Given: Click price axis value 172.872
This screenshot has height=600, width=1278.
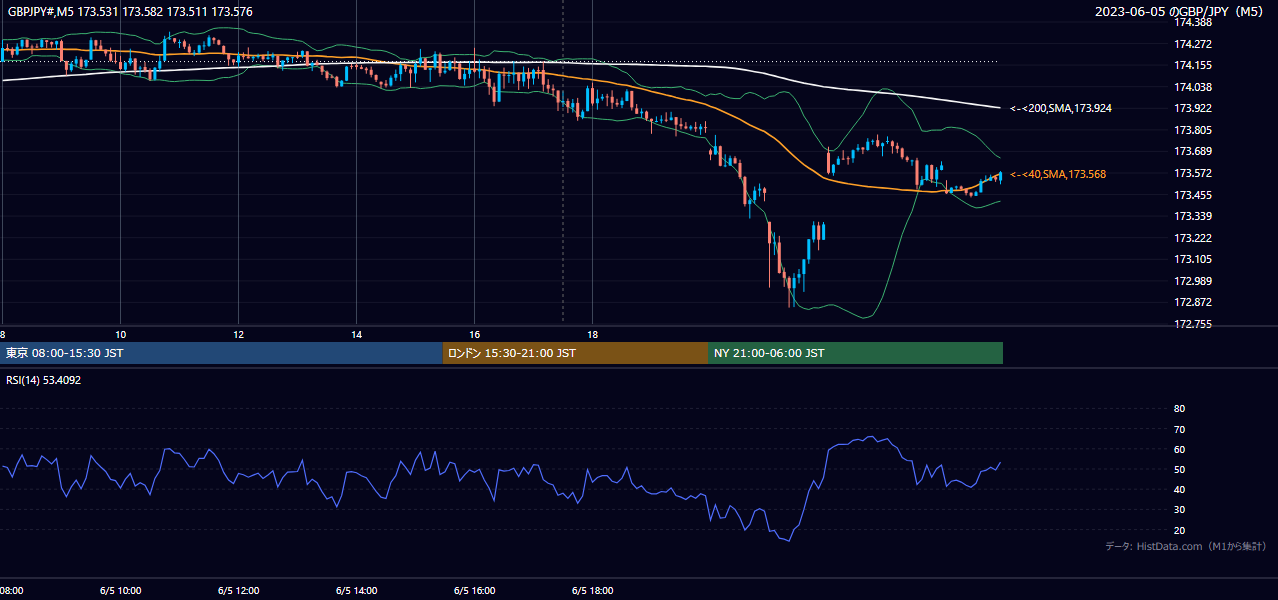Looking at the screenshot, I should point(1192,302).
